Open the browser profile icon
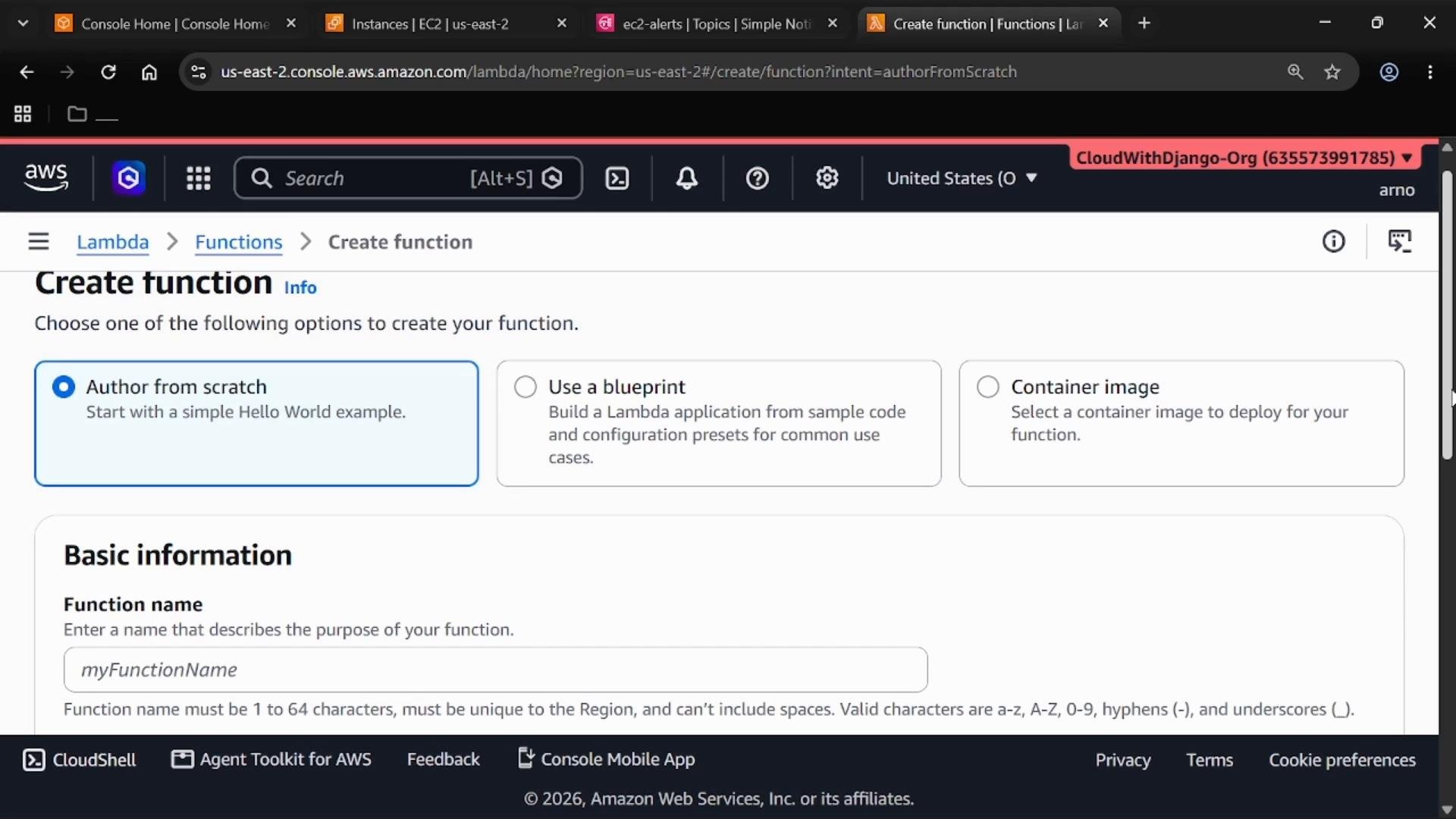 1389,72
